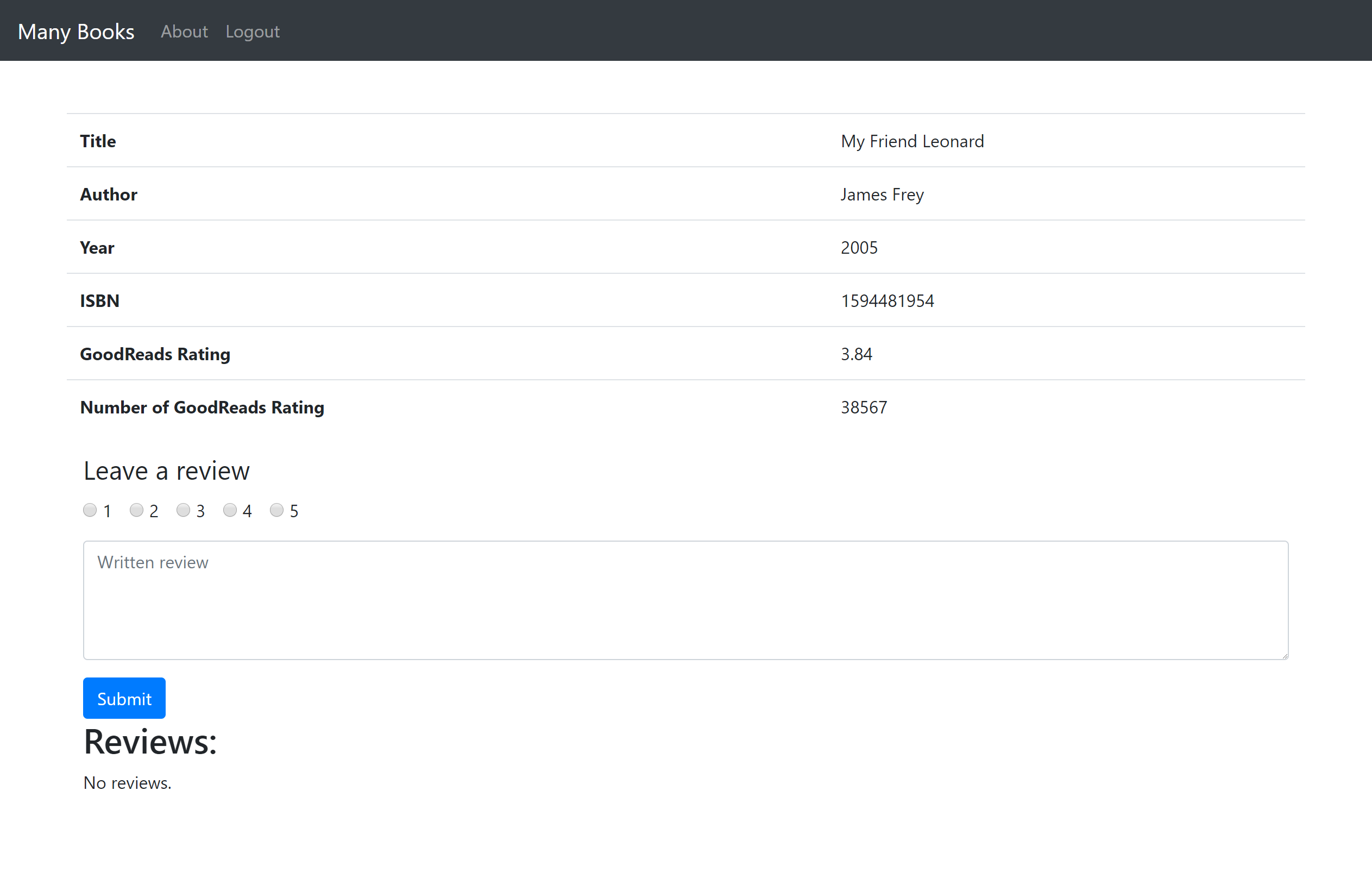This screenshot has height=891, width=1372.
Task: Log out using the Logout link
Action: pyautogui.click(x=253, y=31)
